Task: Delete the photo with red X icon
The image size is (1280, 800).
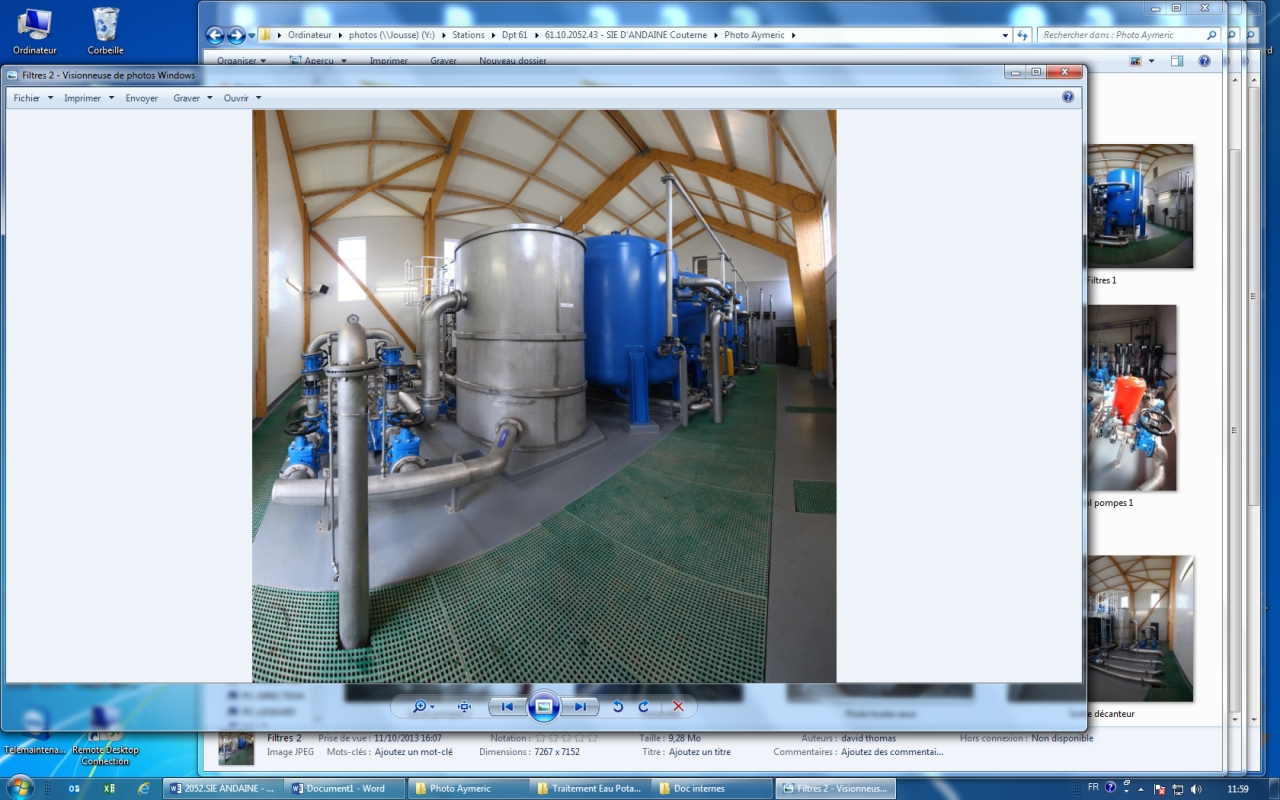Action: 678,707
